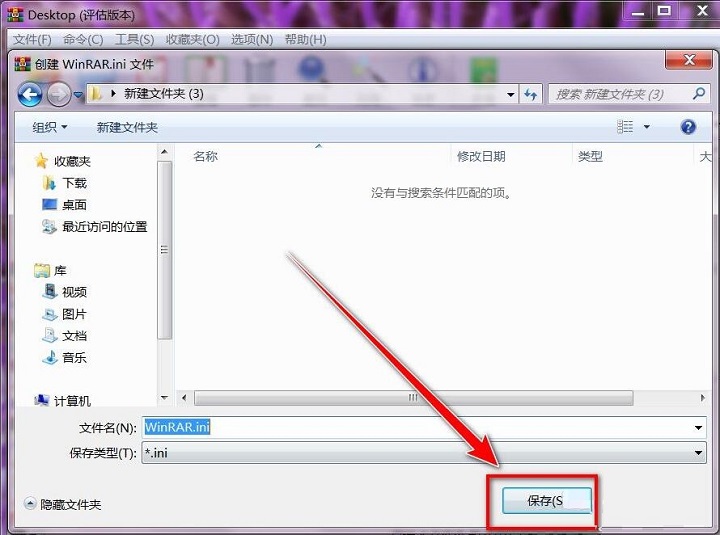Open recent locations dropdown beside navigation arrows
Image resolution: width=720 pixels, height=535 pixels.
(79, 95)
